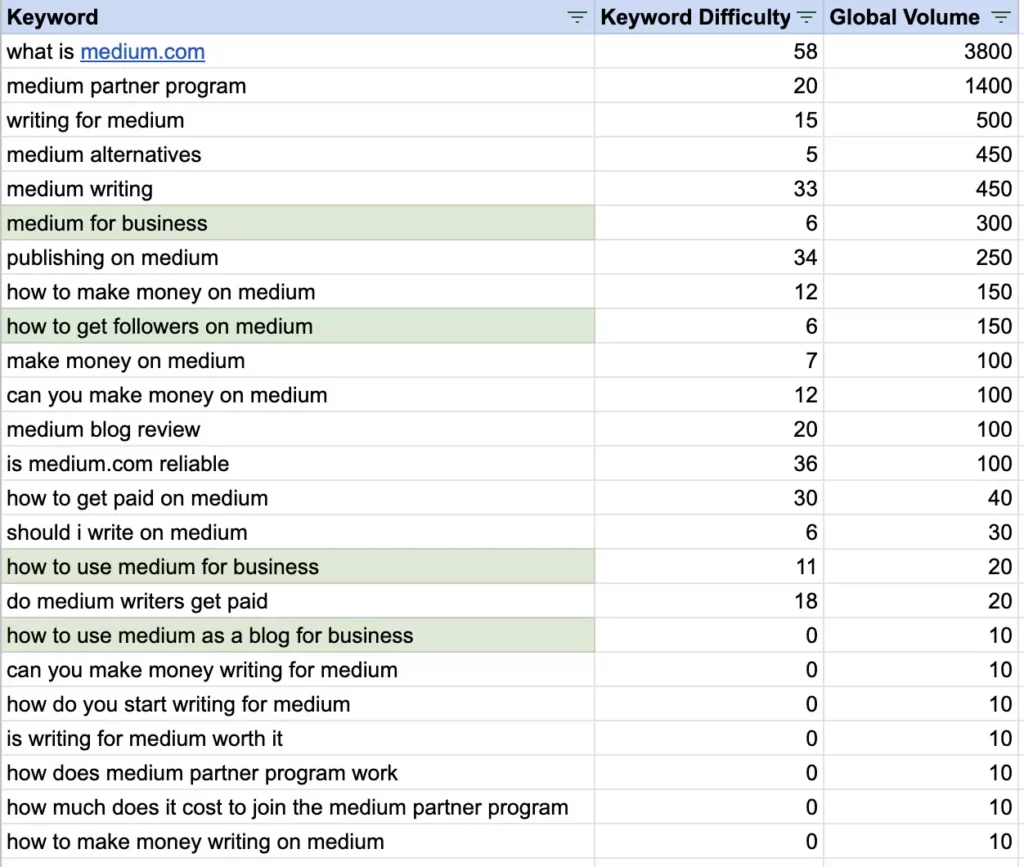The image size is (1024, 867).
Task: Select the Global Volume header label
Action: tap(905, 17)
